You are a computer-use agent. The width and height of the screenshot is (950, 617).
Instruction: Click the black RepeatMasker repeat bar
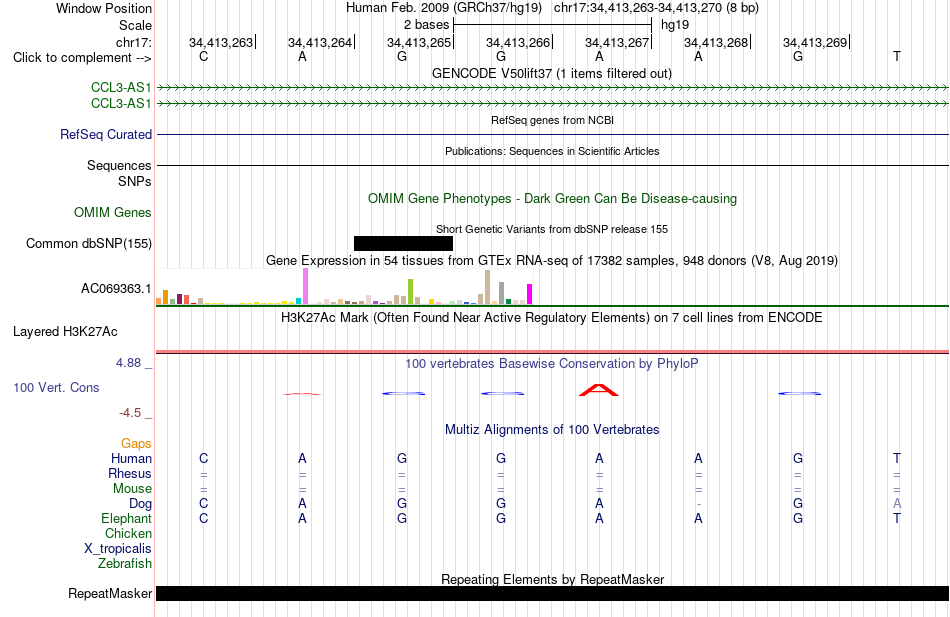(x=552, y=593)
